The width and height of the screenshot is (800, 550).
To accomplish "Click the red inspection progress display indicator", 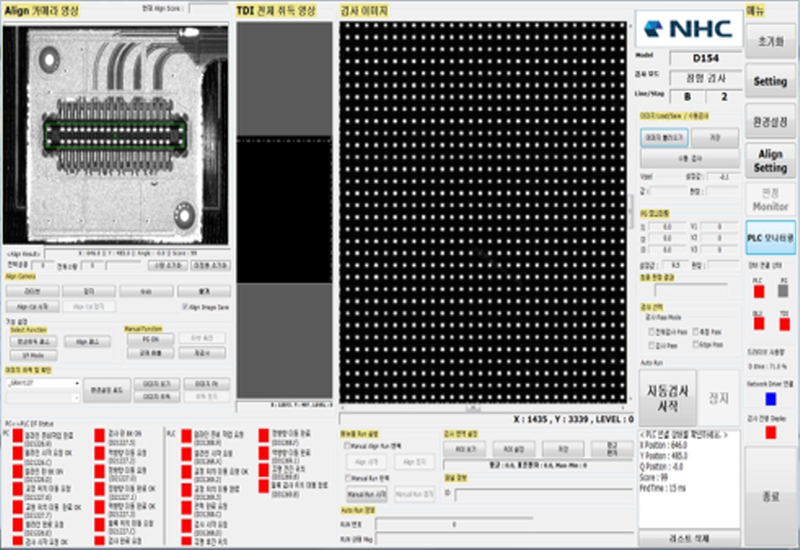I will (770, 432).
